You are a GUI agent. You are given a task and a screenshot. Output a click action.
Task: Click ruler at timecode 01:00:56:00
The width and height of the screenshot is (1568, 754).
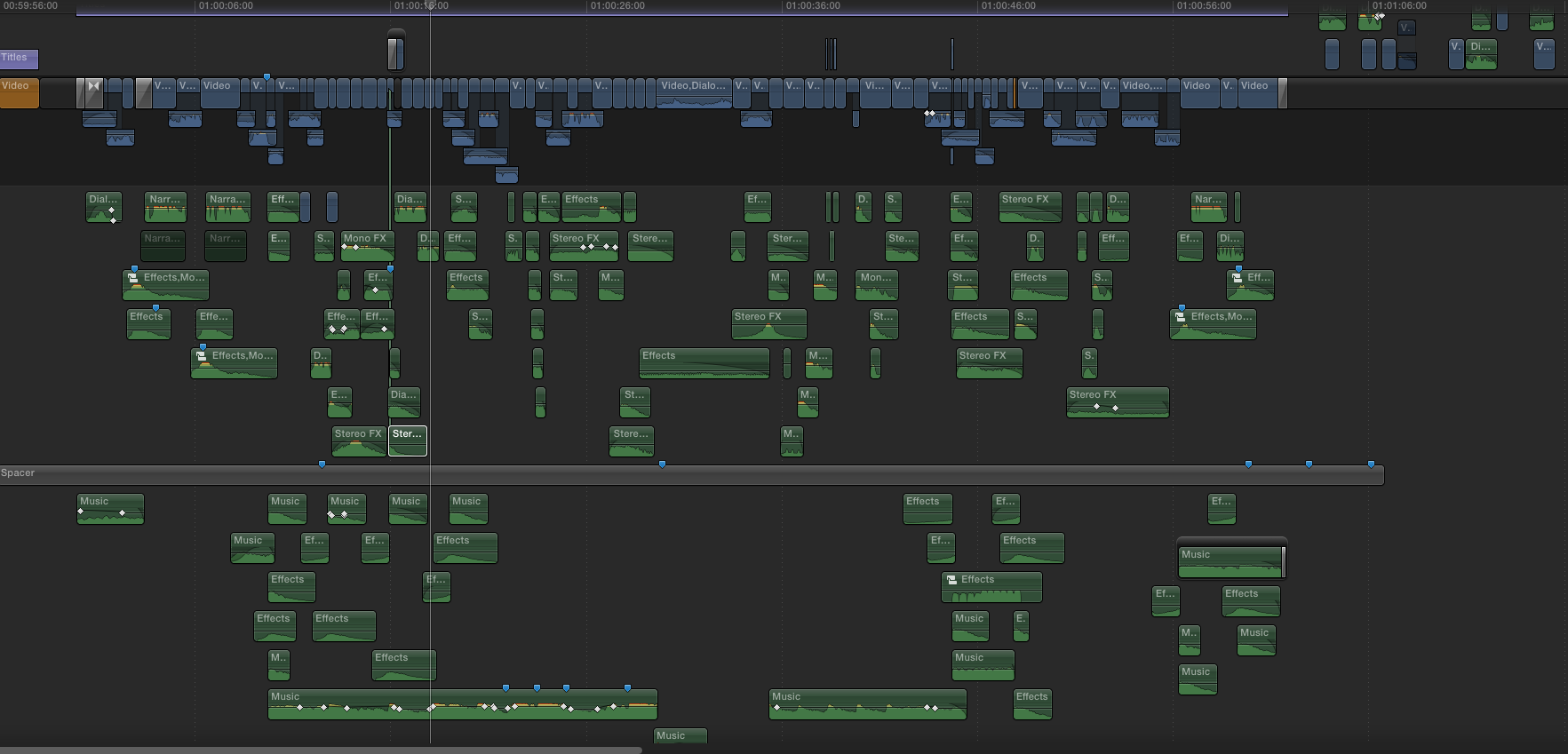coord(1204,5)
